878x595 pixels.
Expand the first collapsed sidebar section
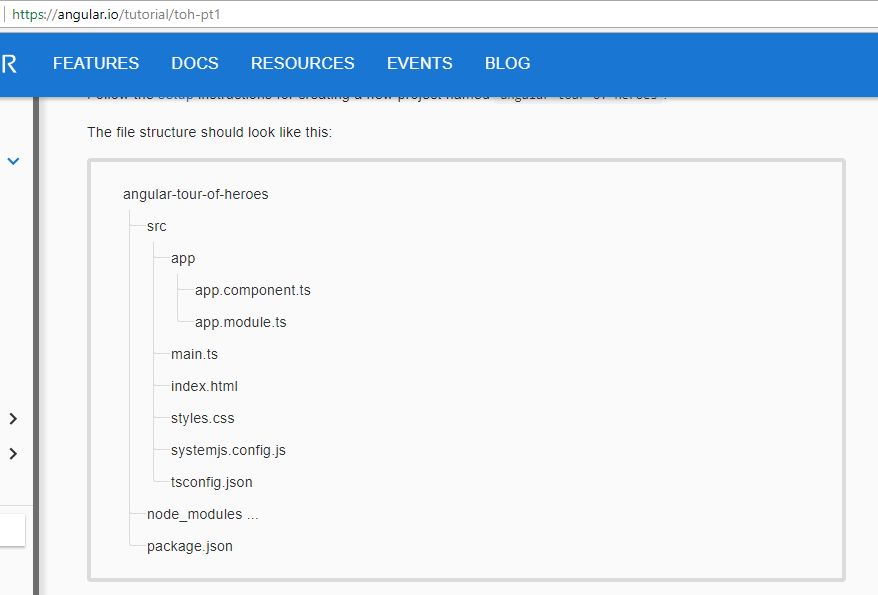coord(13,419)
